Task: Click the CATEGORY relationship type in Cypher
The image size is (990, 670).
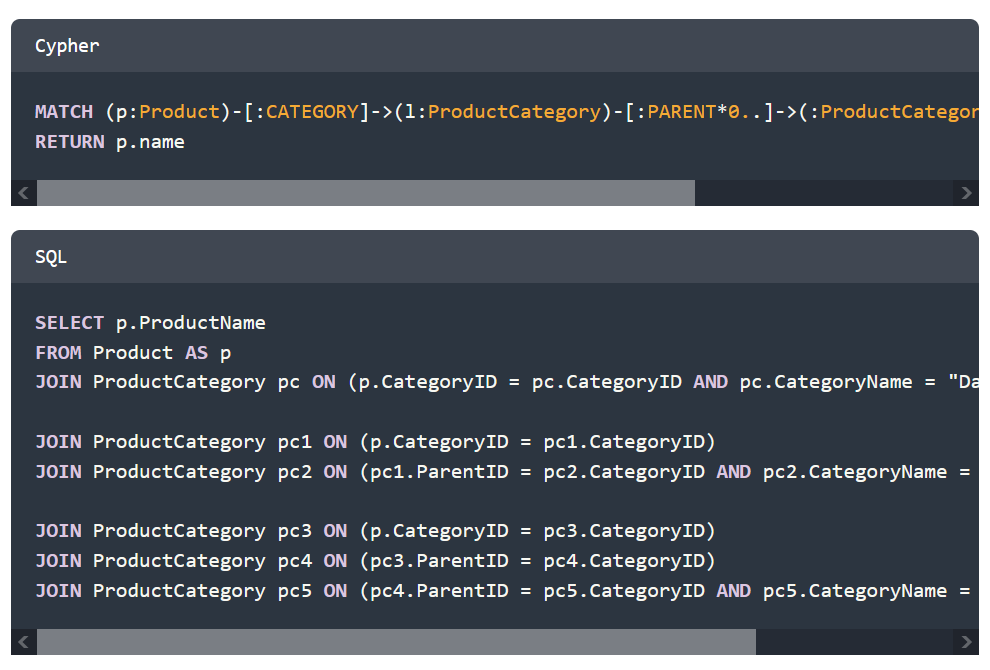Action: (313, 112)
